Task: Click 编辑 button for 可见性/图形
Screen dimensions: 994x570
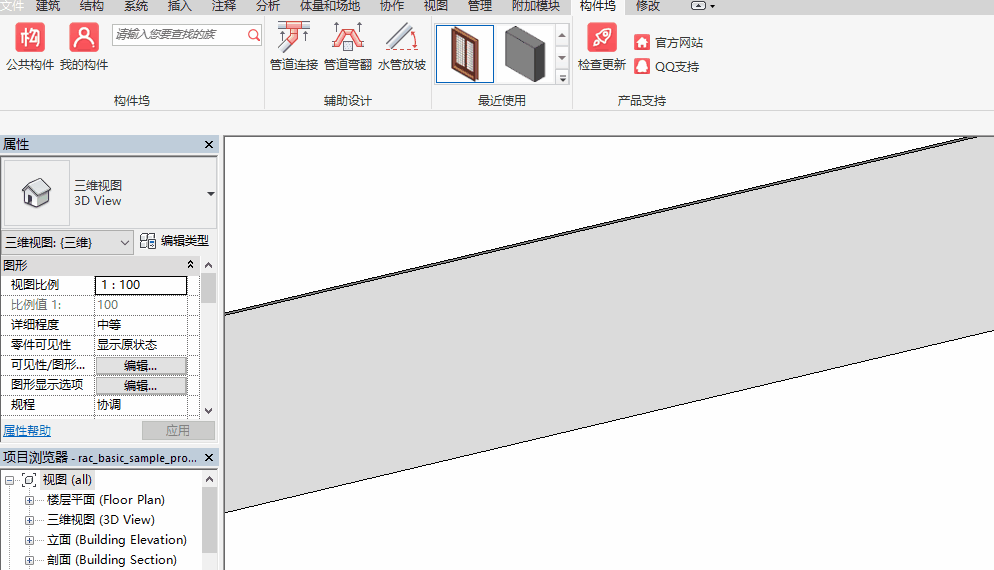Action: point(141,366)
